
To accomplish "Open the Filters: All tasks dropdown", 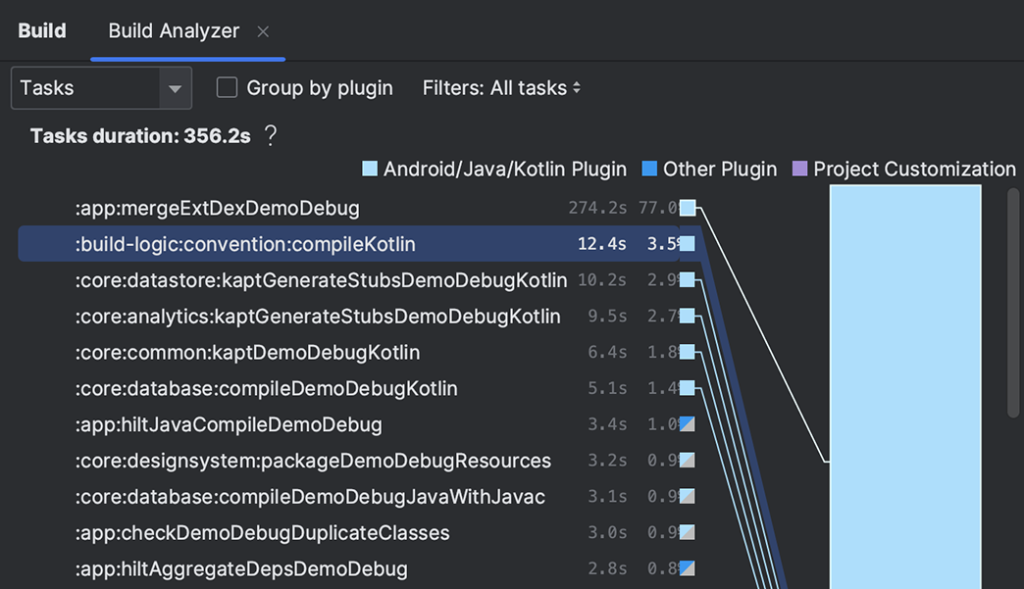I will point(501,88).
